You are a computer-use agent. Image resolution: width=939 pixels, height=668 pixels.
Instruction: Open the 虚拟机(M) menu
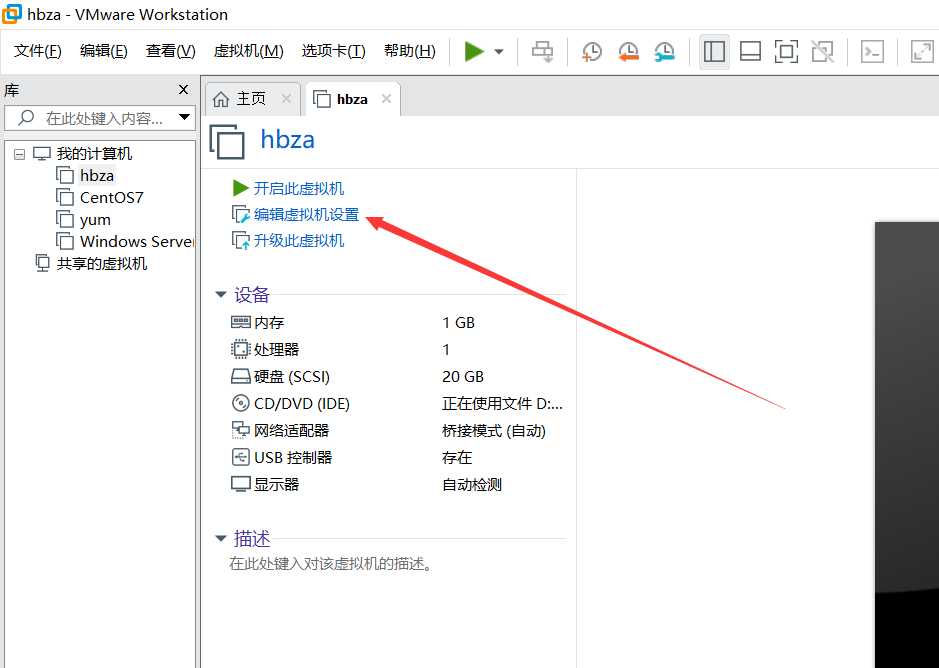pos(249,51)
